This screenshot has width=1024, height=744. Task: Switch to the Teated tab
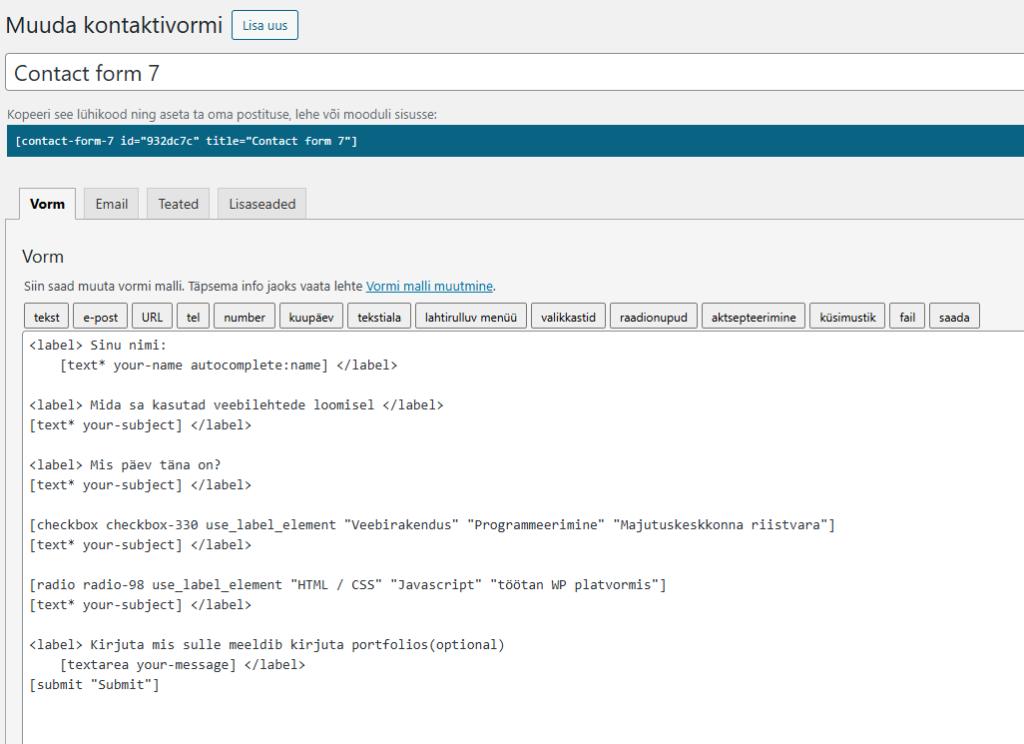click(178, 204)
